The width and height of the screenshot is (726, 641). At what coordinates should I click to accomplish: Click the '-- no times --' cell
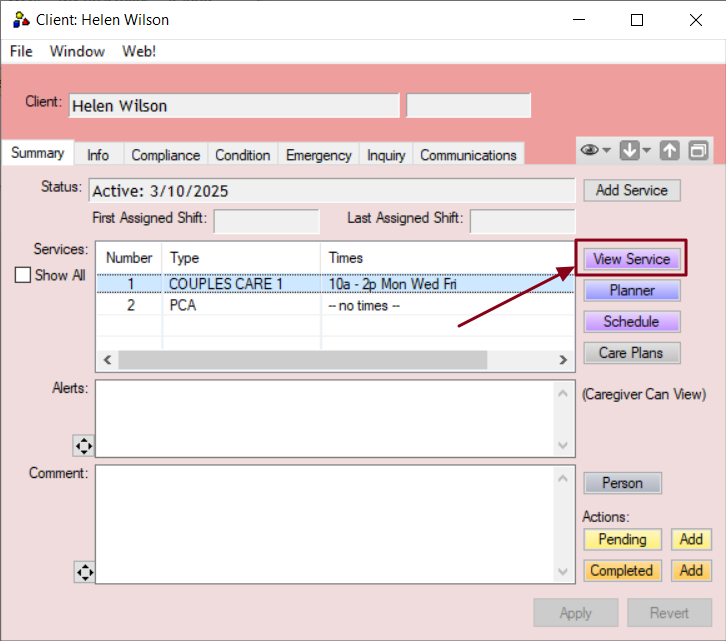(364, 306)
